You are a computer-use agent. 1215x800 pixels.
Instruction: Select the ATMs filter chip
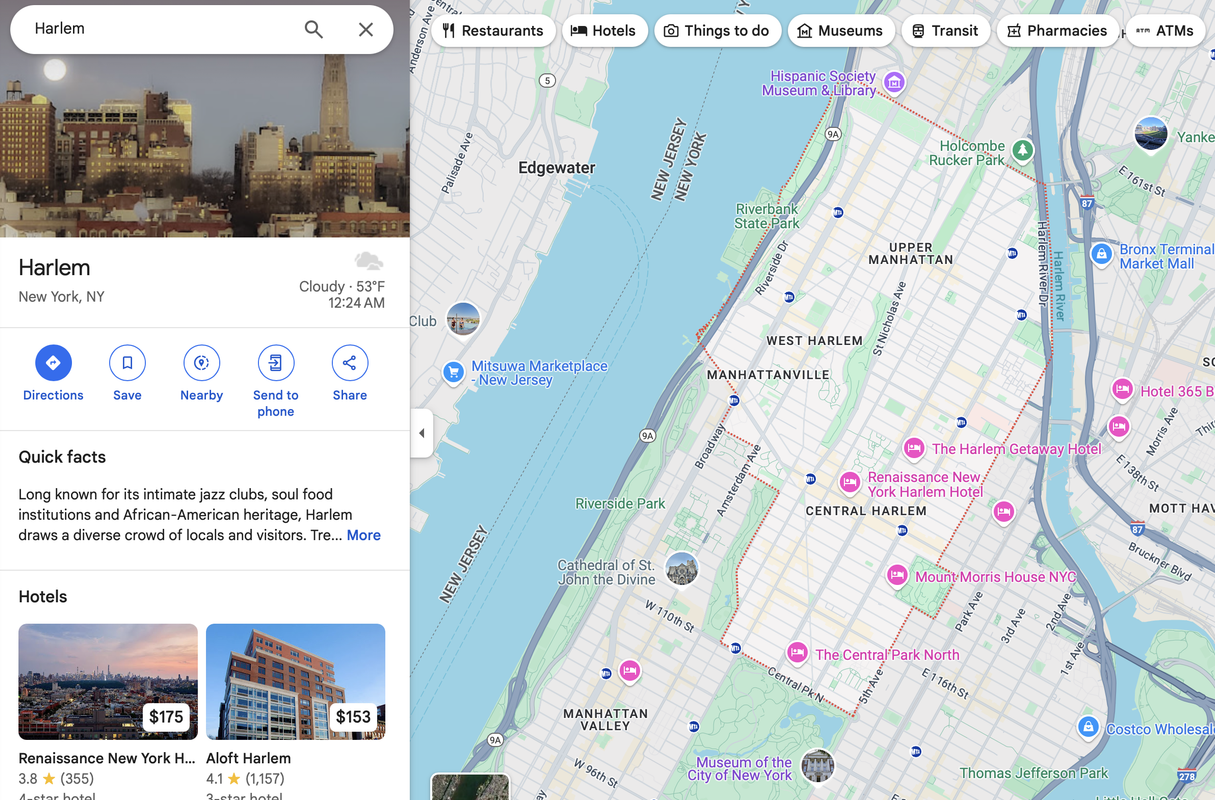point(1166,30)
